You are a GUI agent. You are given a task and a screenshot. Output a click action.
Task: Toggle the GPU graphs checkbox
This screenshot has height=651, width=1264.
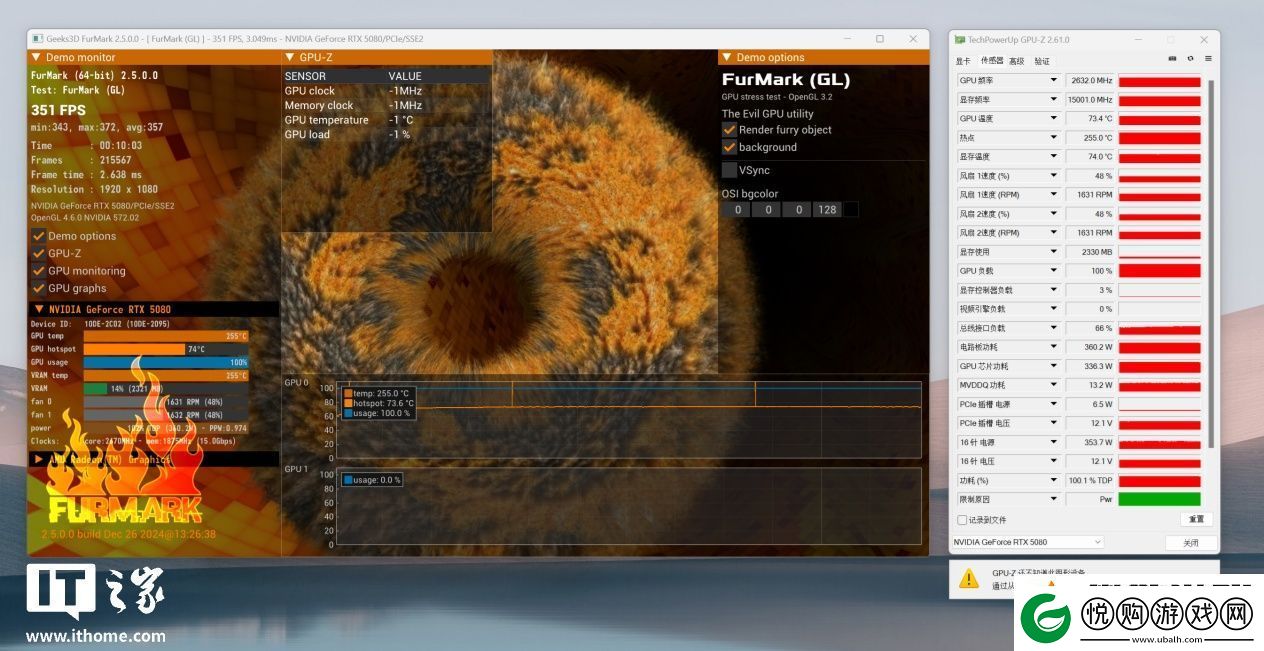pos(38,288)
